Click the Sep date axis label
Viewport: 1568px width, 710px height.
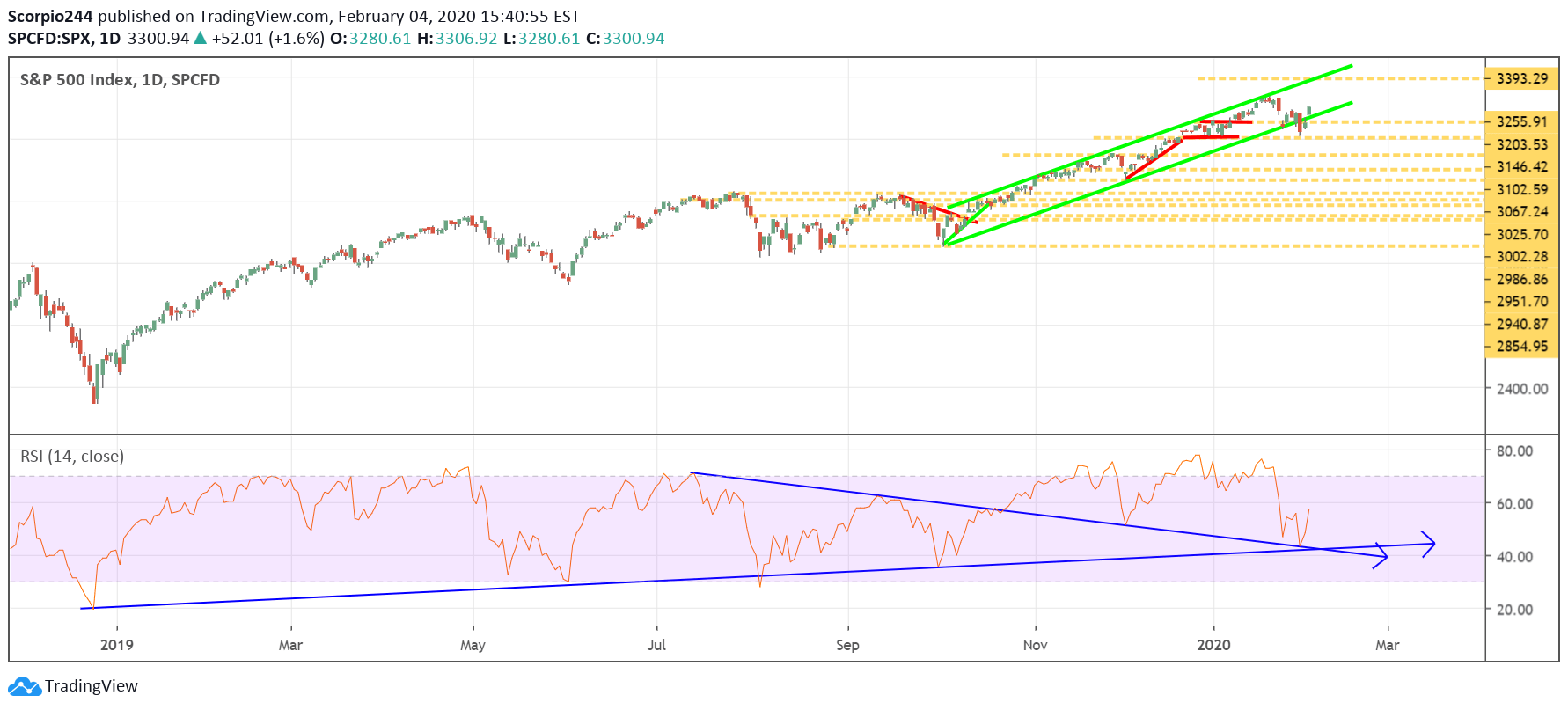click(x=847, y=645)
